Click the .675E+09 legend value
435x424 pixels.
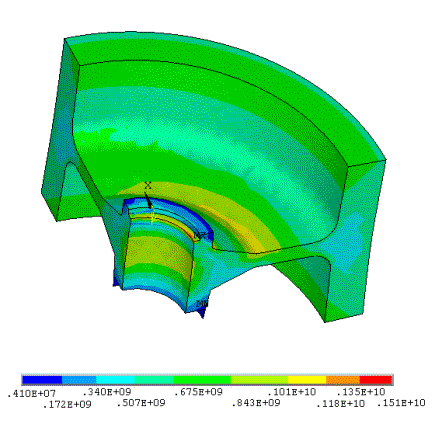click(198, 392)
